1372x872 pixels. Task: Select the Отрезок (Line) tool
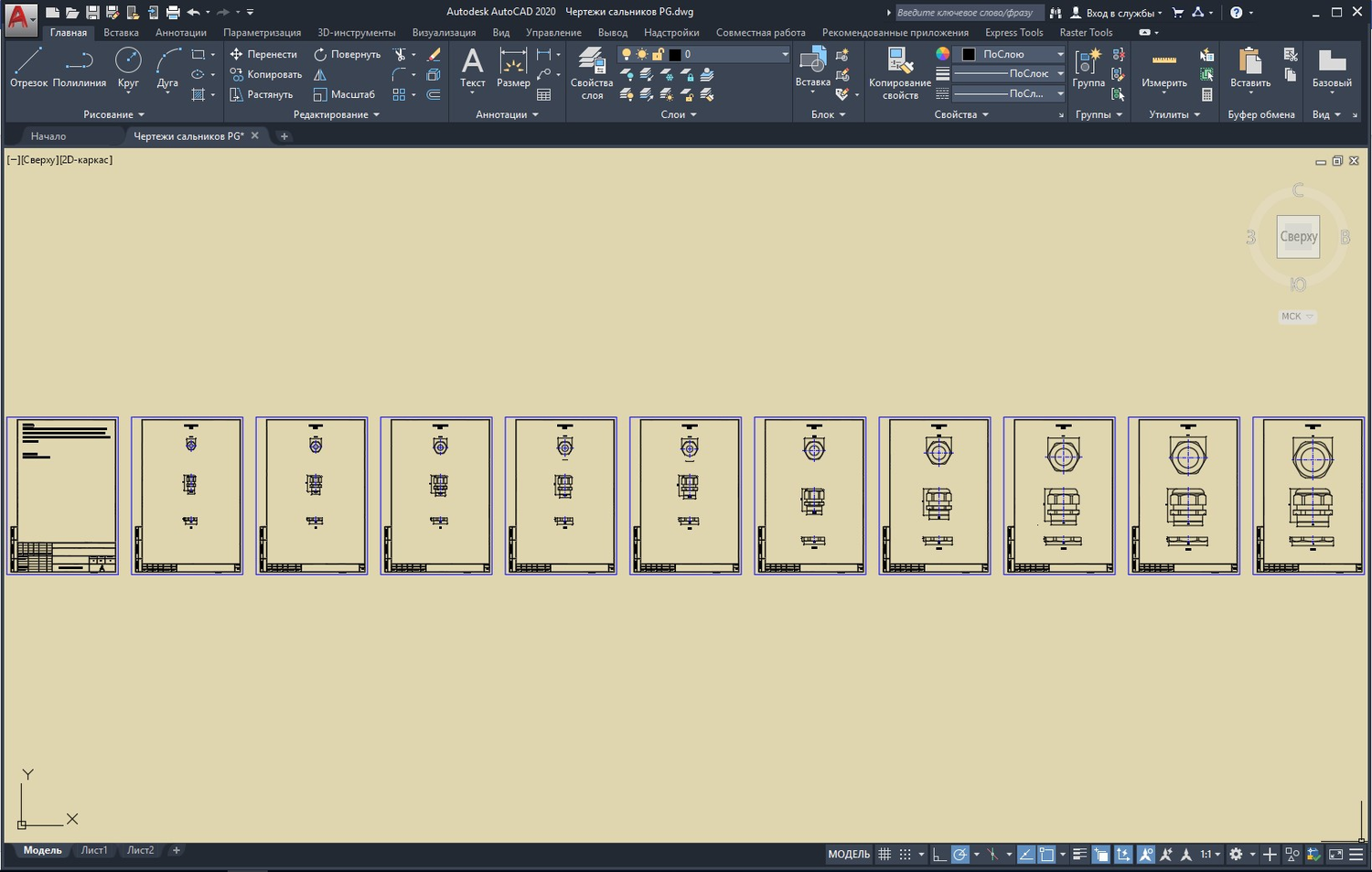28,68
